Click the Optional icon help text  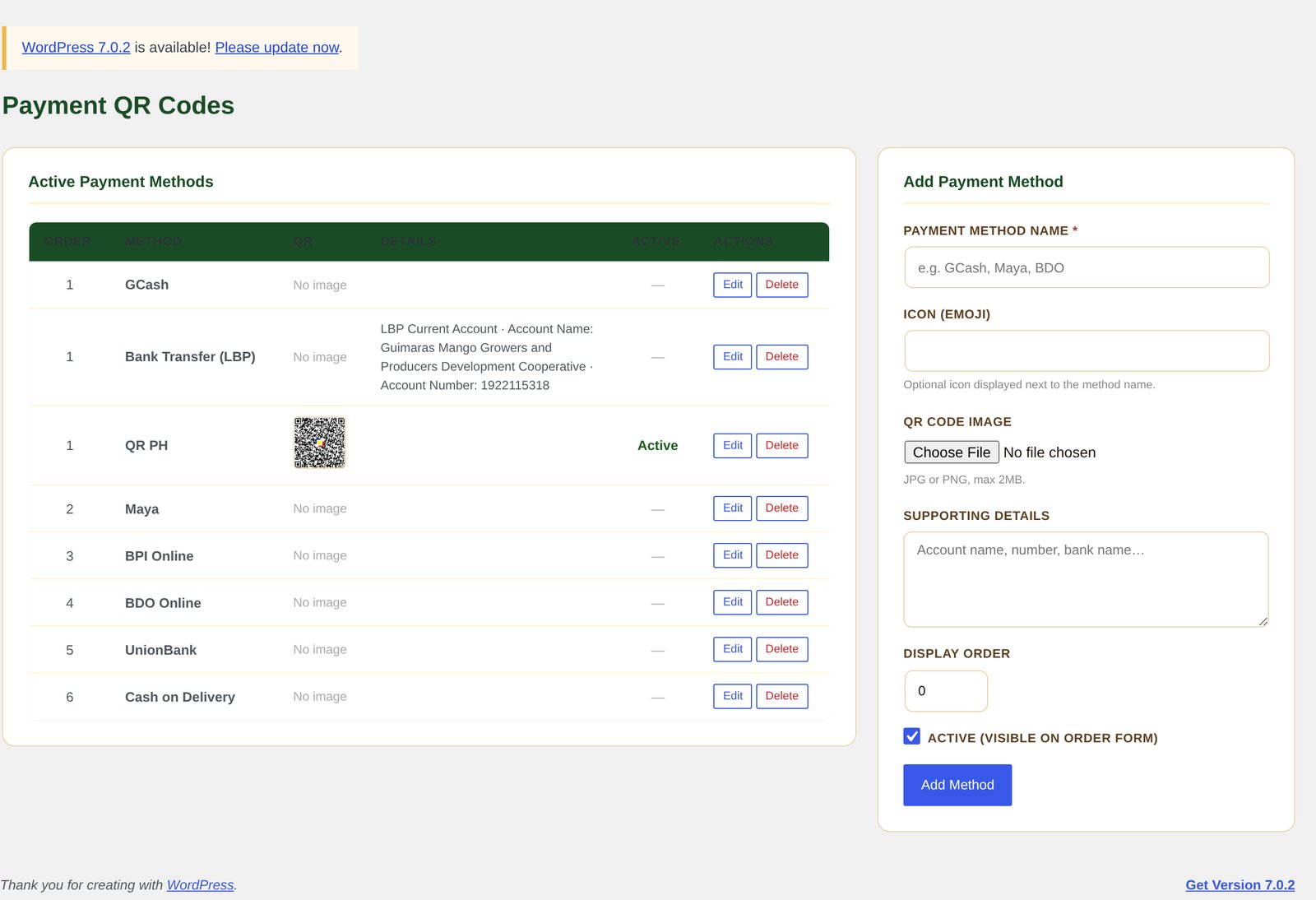point(1029,384)
